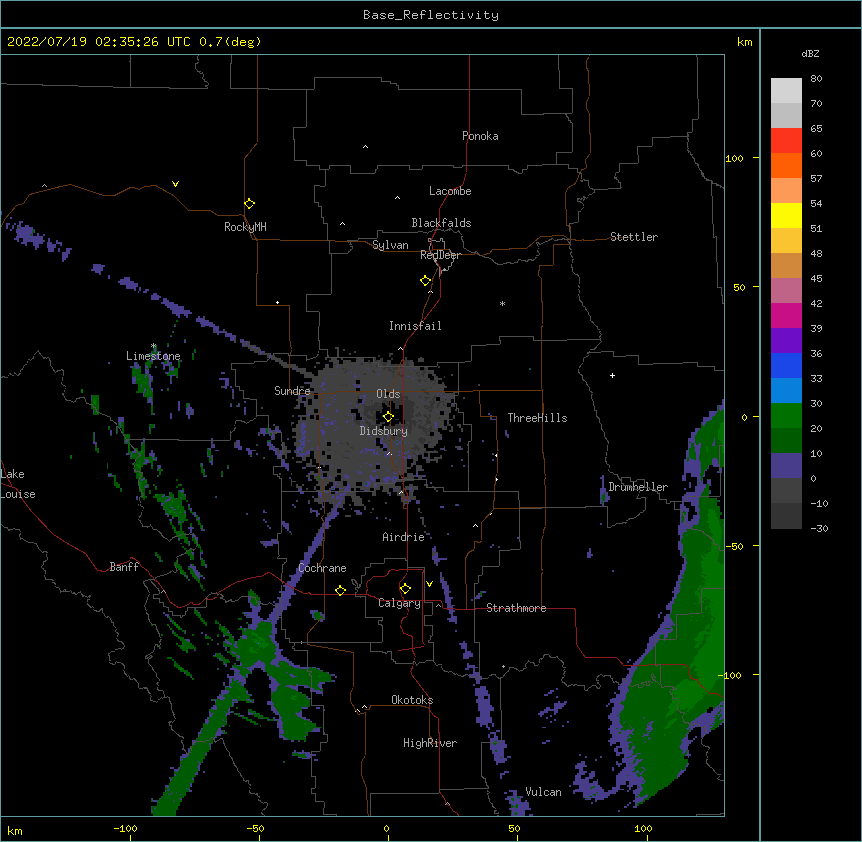Click the Lacombe city label

[450, 191]
